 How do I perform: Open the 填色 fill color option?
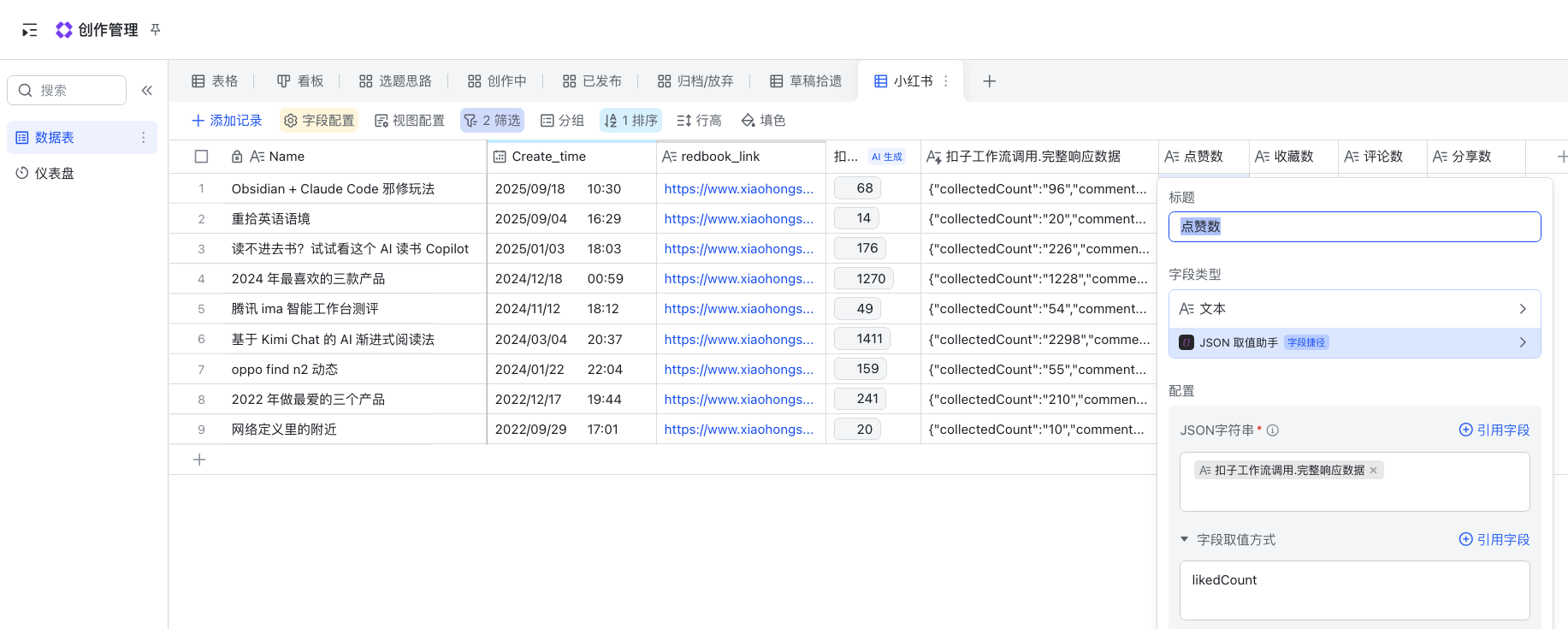[x=763, y=121]
